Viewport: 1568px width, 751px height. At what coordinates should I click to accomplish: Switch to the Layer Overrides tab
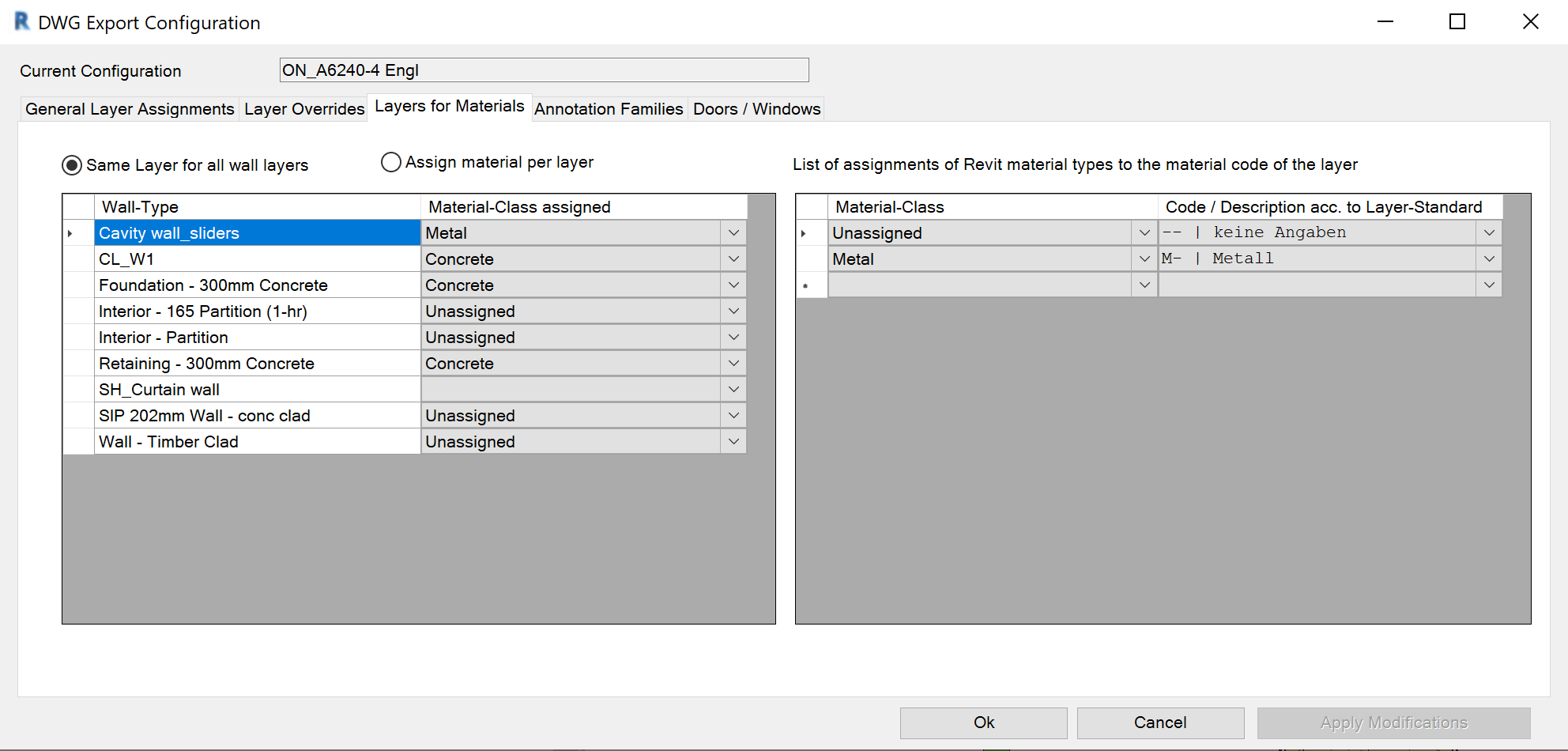point(304,109)
